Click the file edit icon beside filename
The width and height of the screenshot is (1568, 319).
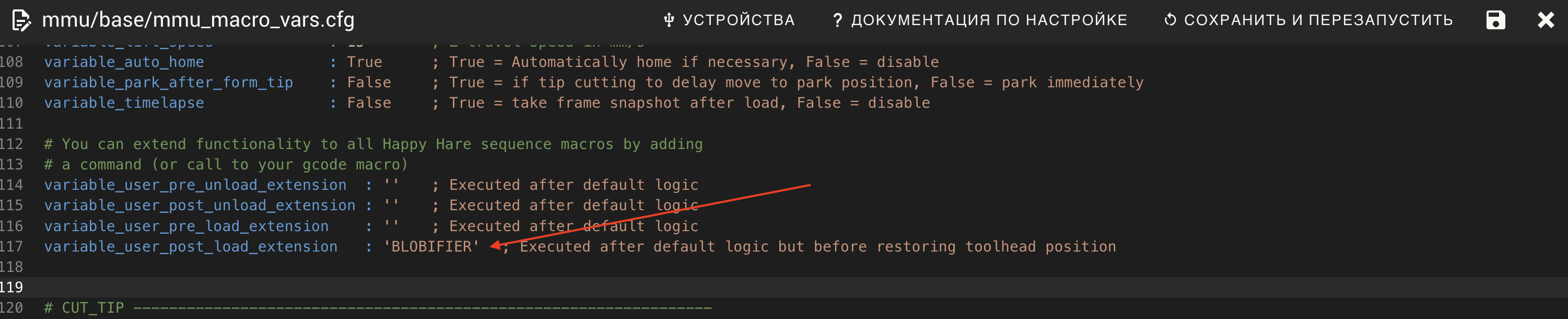tap(21, 20)
